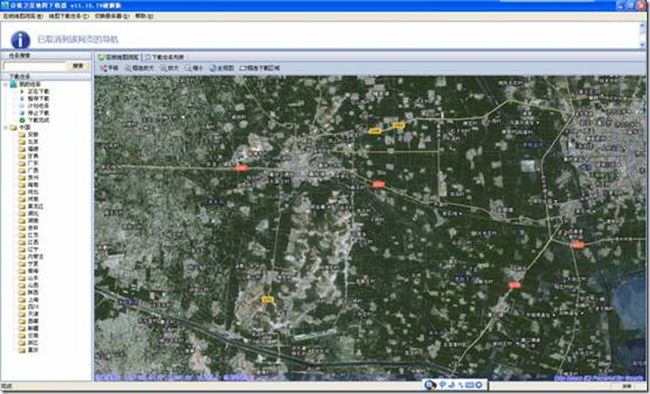The height and width of the screenshot is (394, 650).
Task: Select the 我的任务 tree node
Action: pos(26,84)
